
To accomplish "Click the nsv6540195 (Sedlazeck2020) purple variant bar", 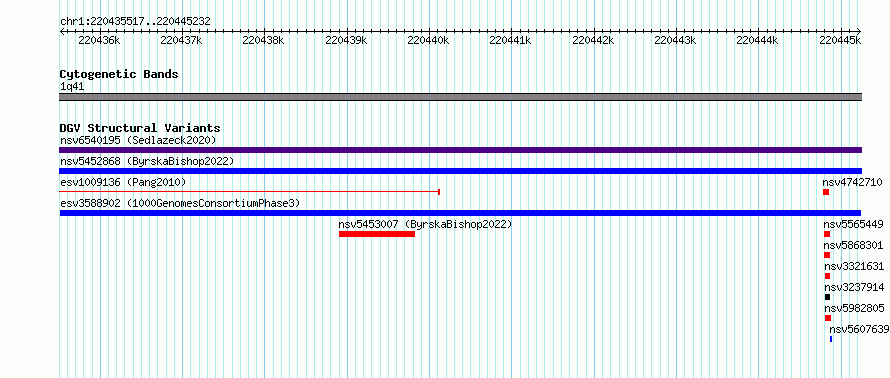I will click(x=460, y=150).
